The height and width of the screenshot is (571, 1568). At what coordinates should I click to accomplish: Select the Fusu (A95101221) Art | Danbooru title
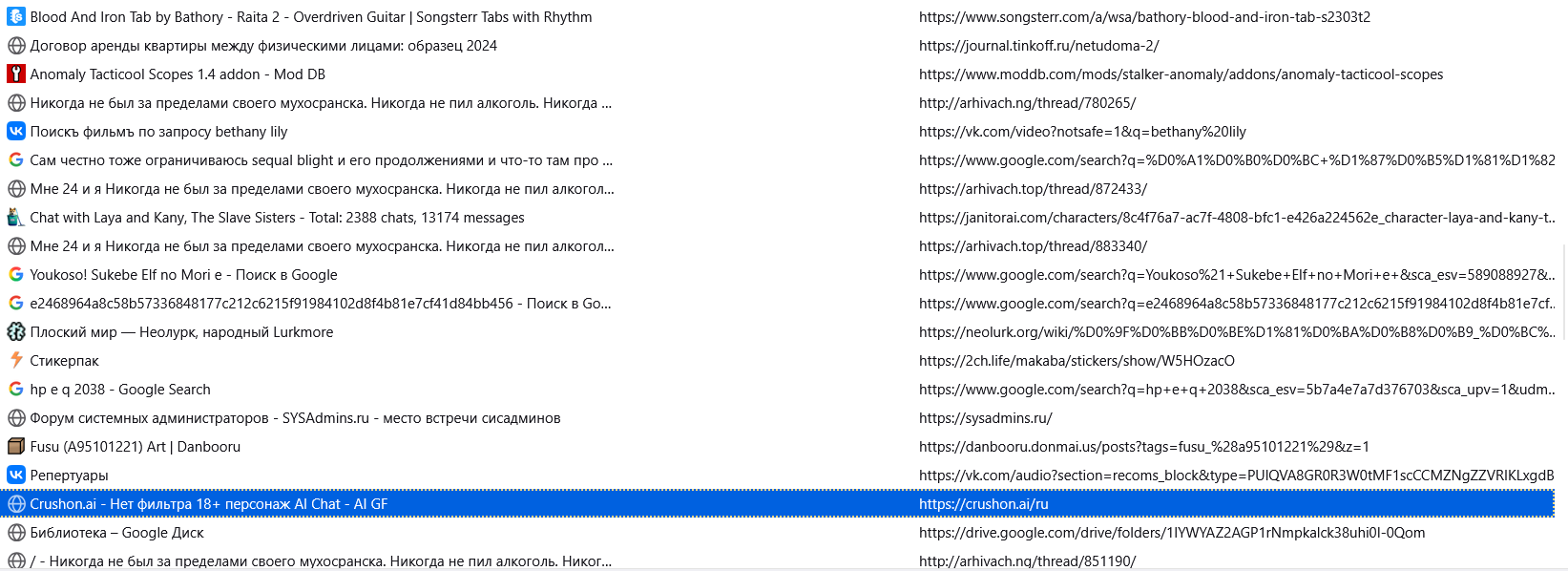coord(135,447)
